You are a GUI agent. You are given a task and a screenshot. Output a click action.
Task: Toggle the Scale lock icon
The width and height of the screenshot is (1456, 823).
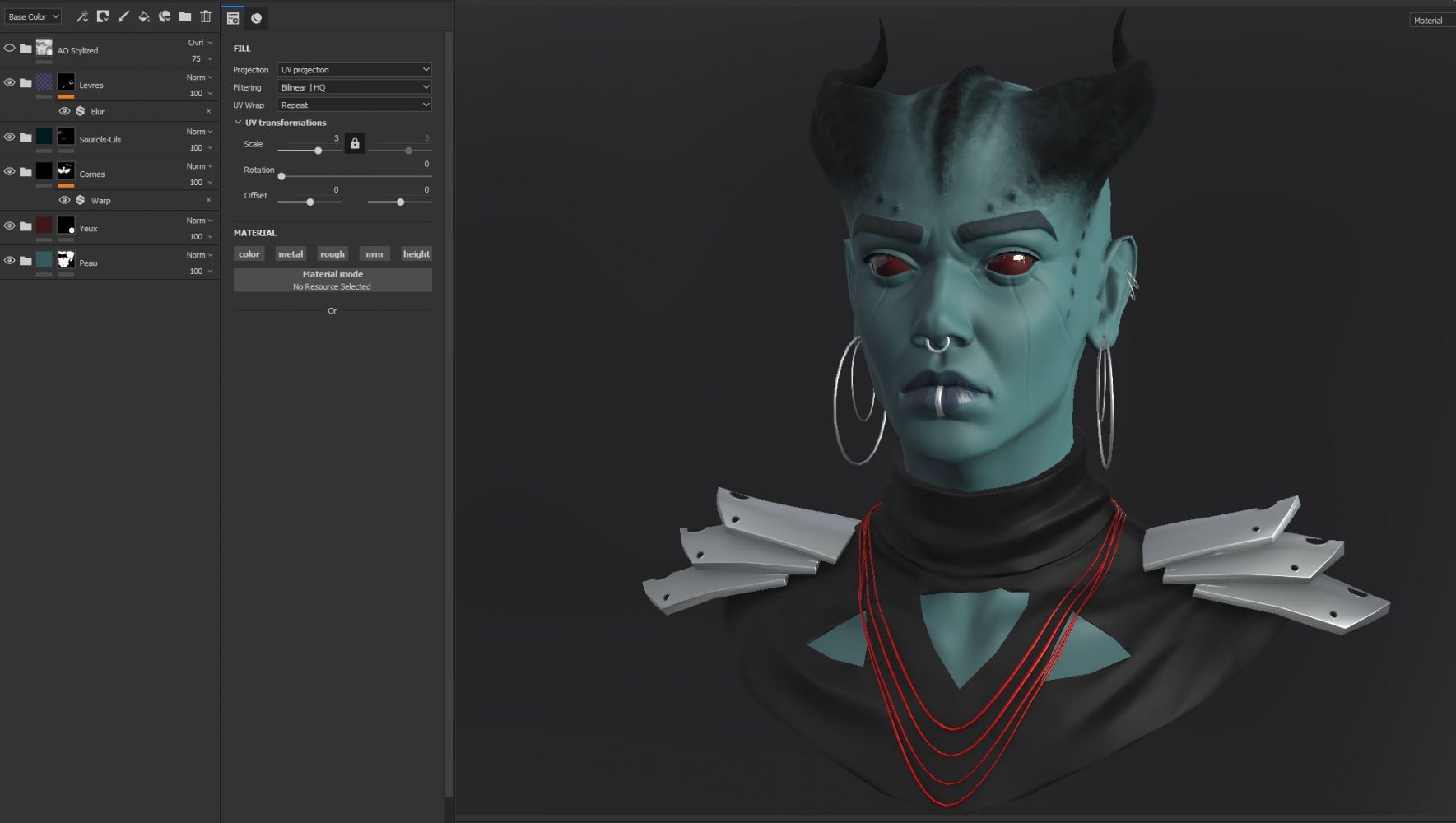click(x=355, y=144)
